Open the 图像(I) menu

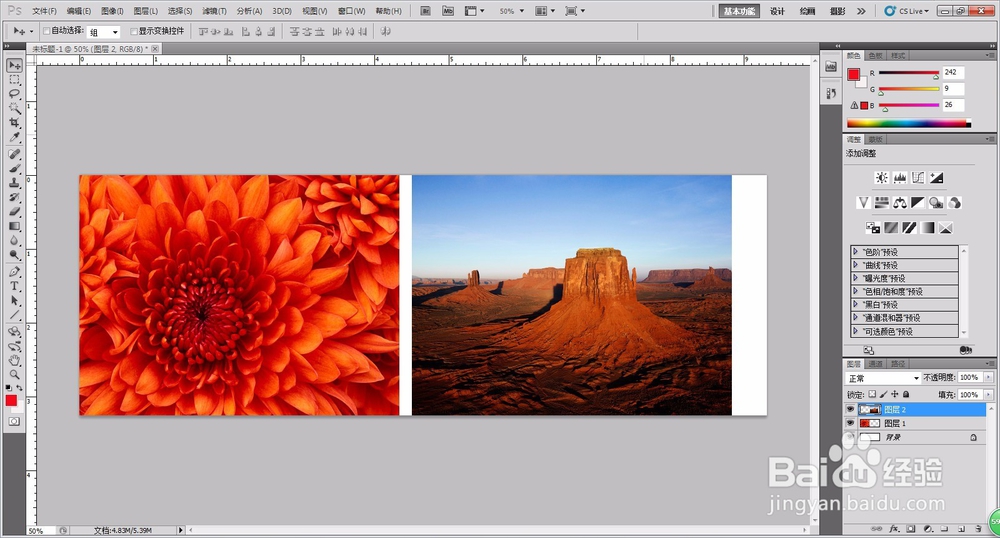[112, 11]
